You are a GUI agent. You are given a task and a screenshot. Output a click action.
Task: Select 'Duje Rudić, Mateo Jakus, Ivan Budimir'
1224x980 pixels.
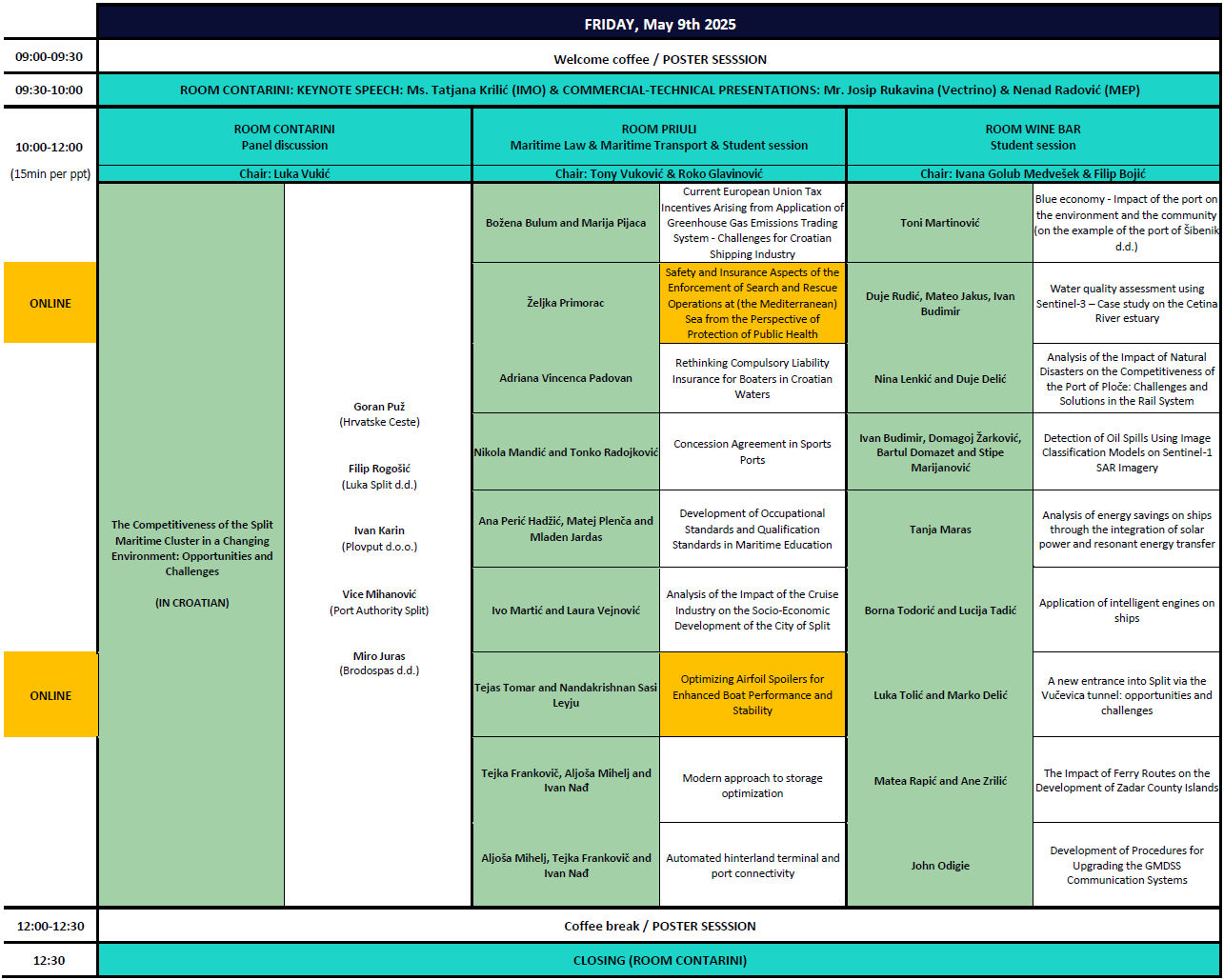tap(940, 303)
